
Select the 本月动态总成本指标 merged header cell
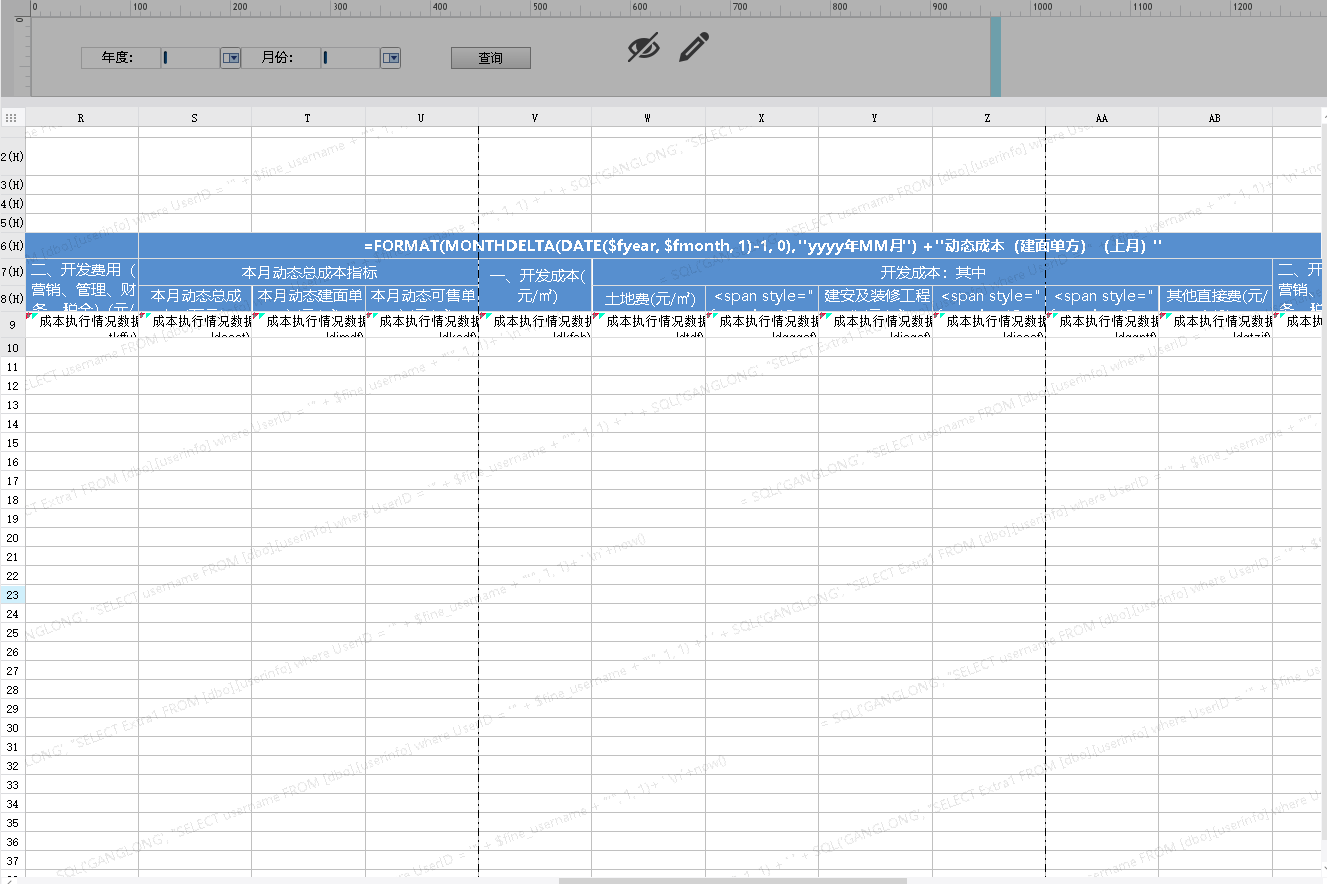tap(309, 272)
